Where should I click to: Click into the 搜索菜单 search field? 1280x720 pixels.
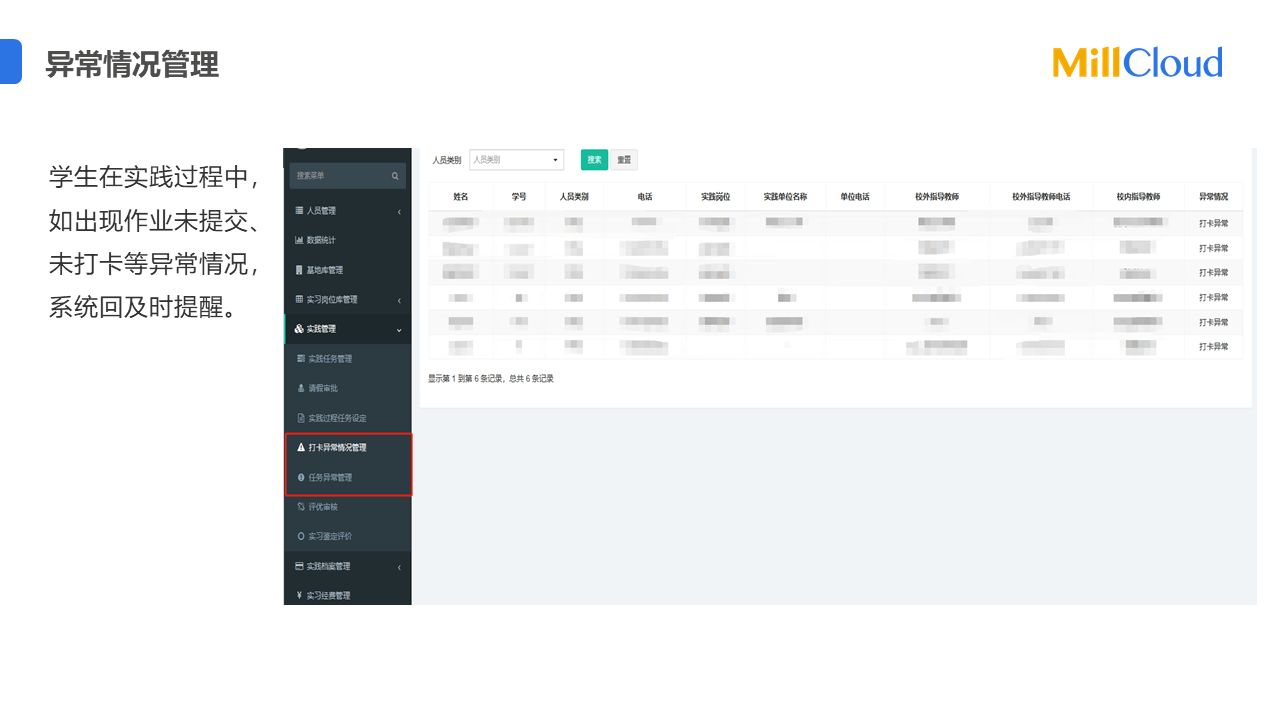click(338, 176)
